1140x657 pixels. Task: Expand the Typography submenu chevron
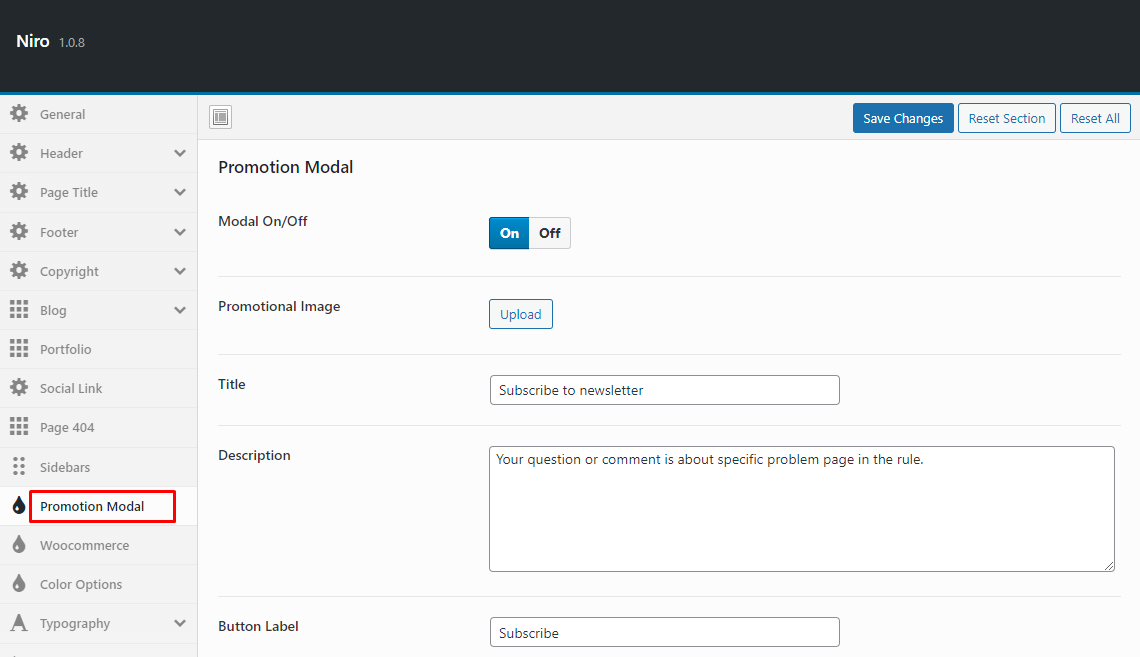180,623
